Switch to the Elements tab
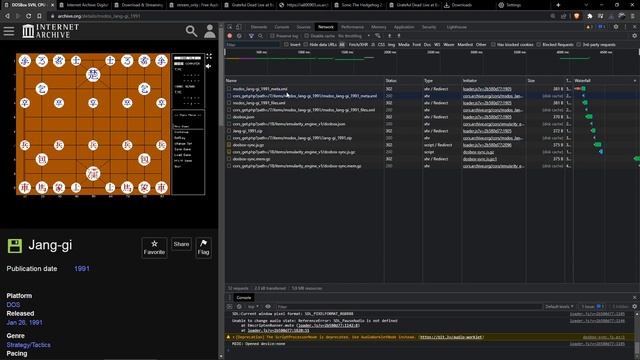The width and height of the screenshot is (640, 360). [x=259, y=27]
